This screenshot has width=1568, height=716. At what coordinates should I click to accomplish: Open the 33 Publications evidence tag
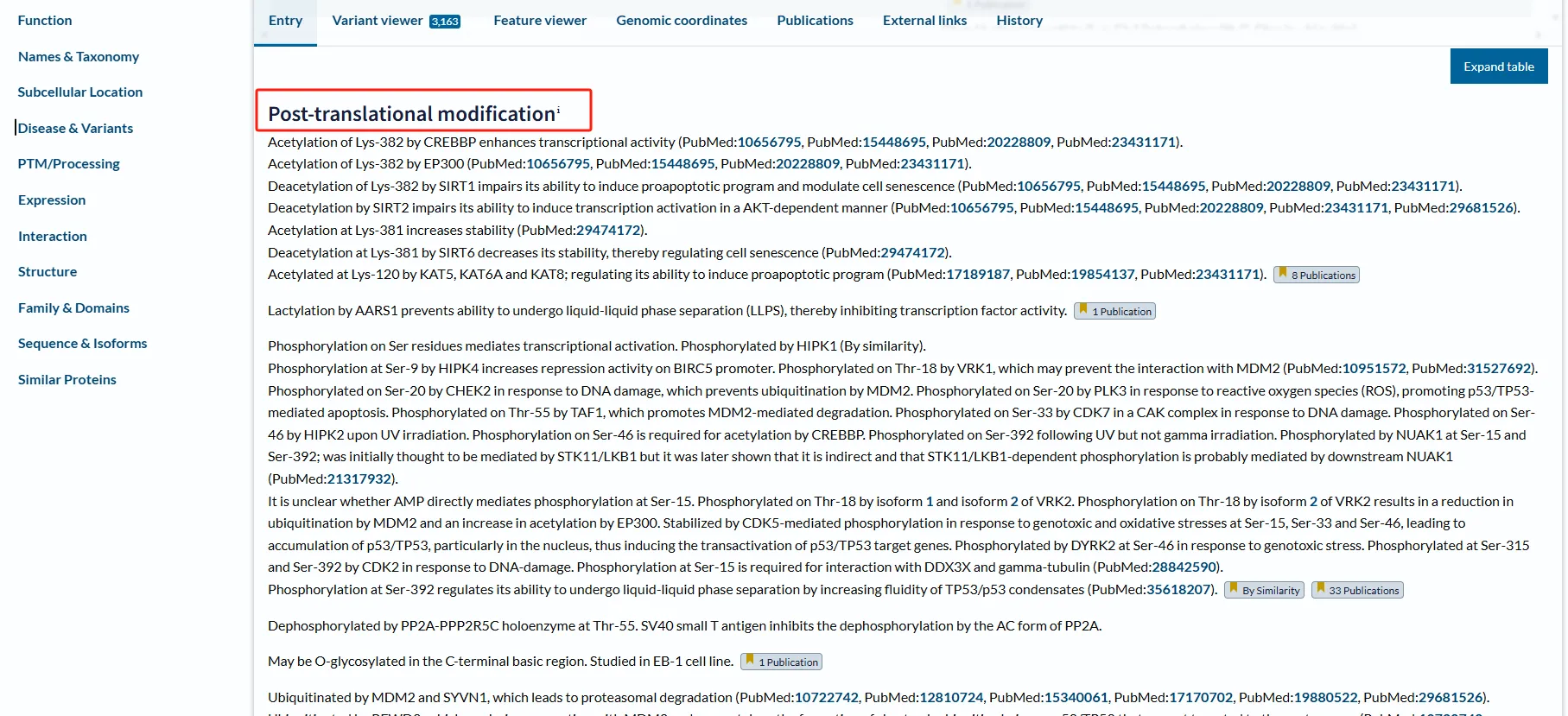click(1356, 590)
